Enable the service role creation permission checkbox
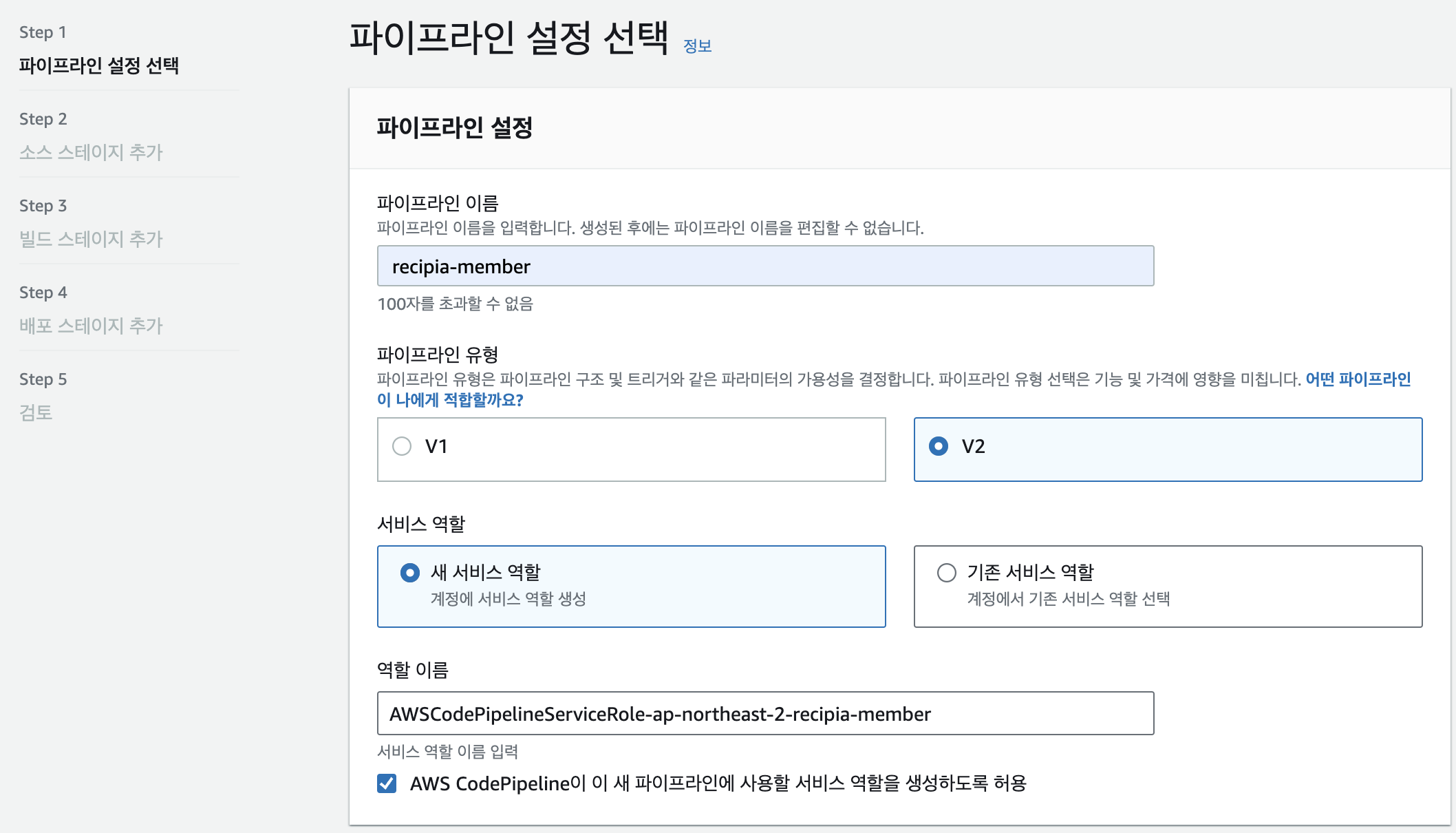 (387, 782)
